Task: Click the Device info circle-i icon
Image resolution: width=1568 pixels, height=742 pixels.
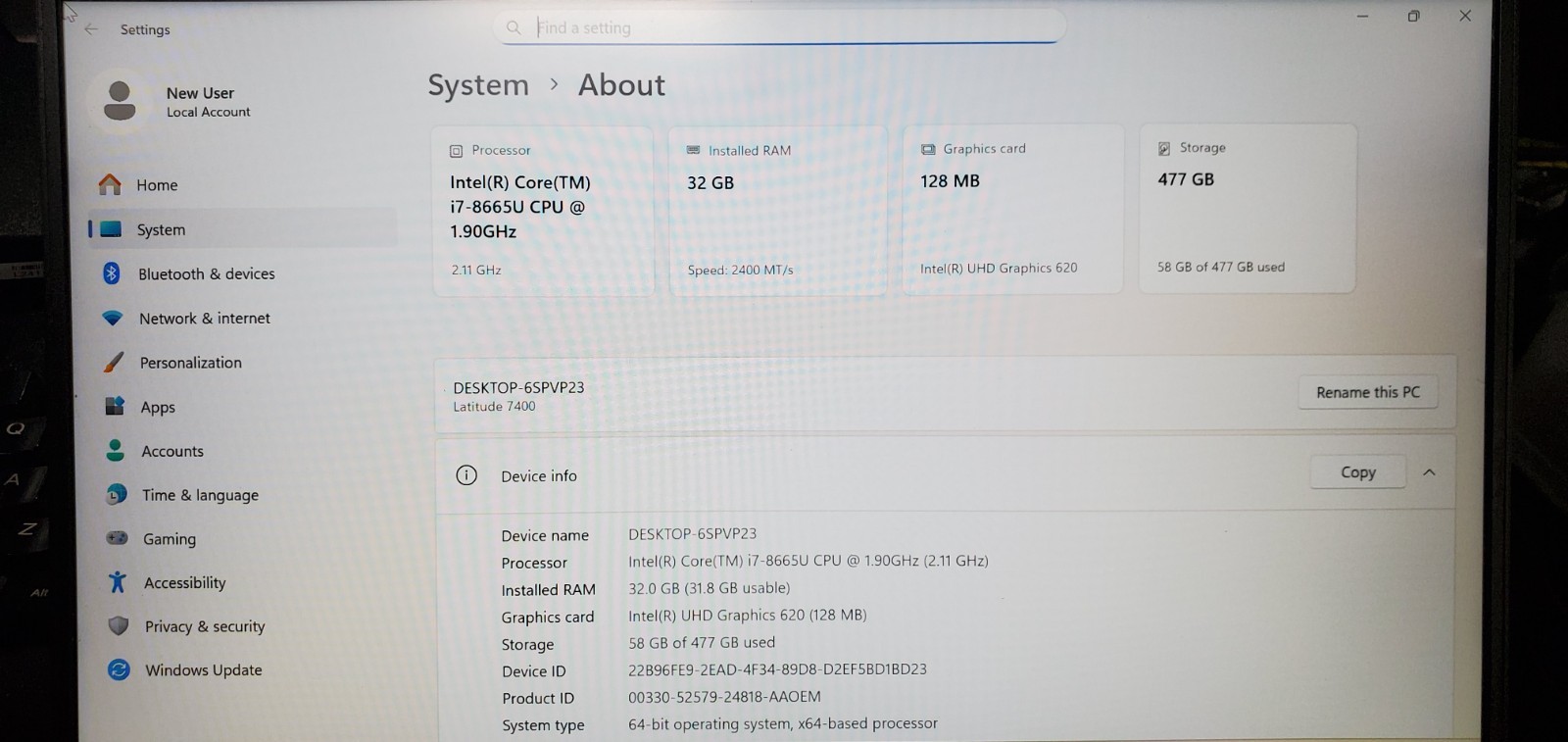Action: click(x=466, y=475)
